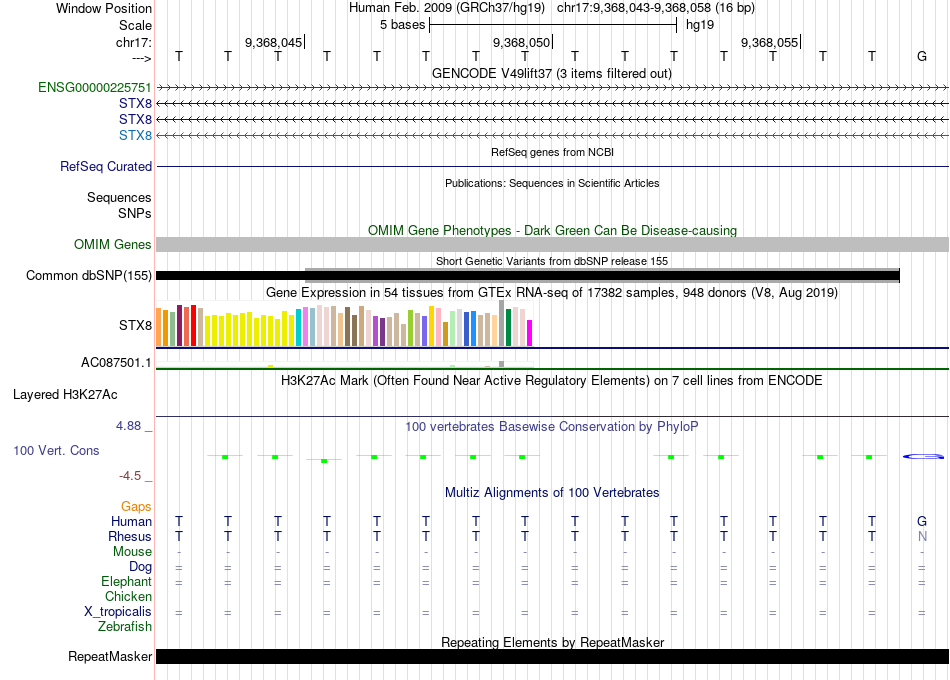Click the 4.88 conservation scale value

[128, 426]
